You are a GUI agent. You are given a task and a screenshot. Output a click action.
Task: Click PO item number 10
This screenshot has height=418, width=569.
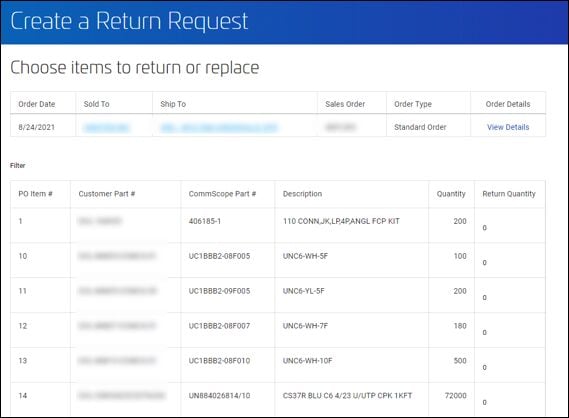coord(22,256)
